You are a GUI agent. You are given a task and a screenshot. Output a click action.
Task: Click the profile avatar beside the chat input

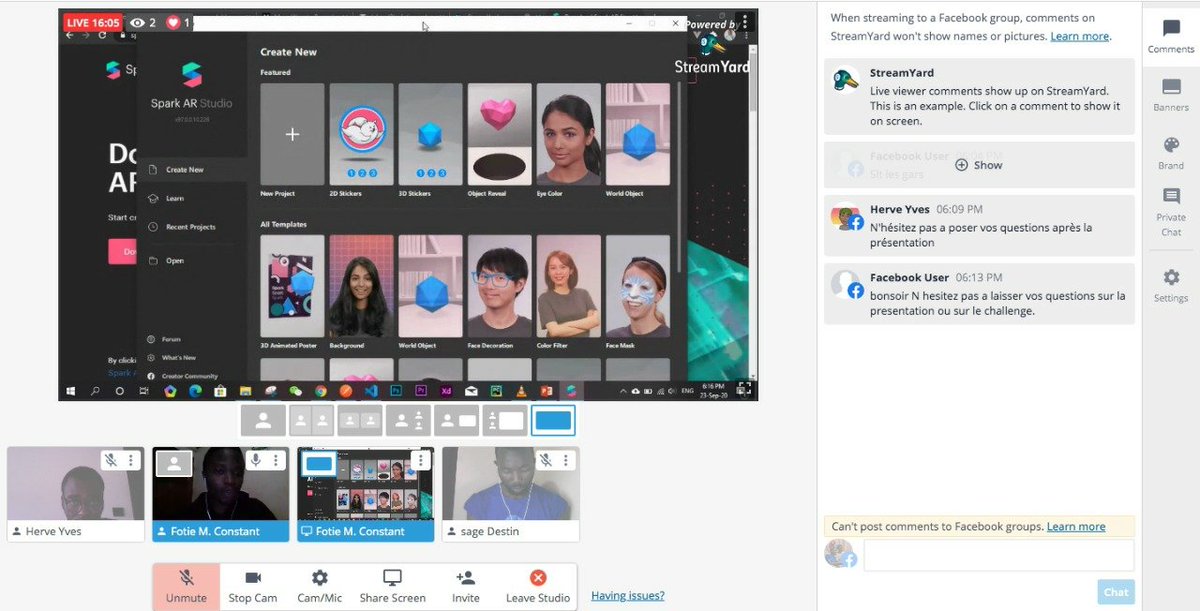coord(839,553)
